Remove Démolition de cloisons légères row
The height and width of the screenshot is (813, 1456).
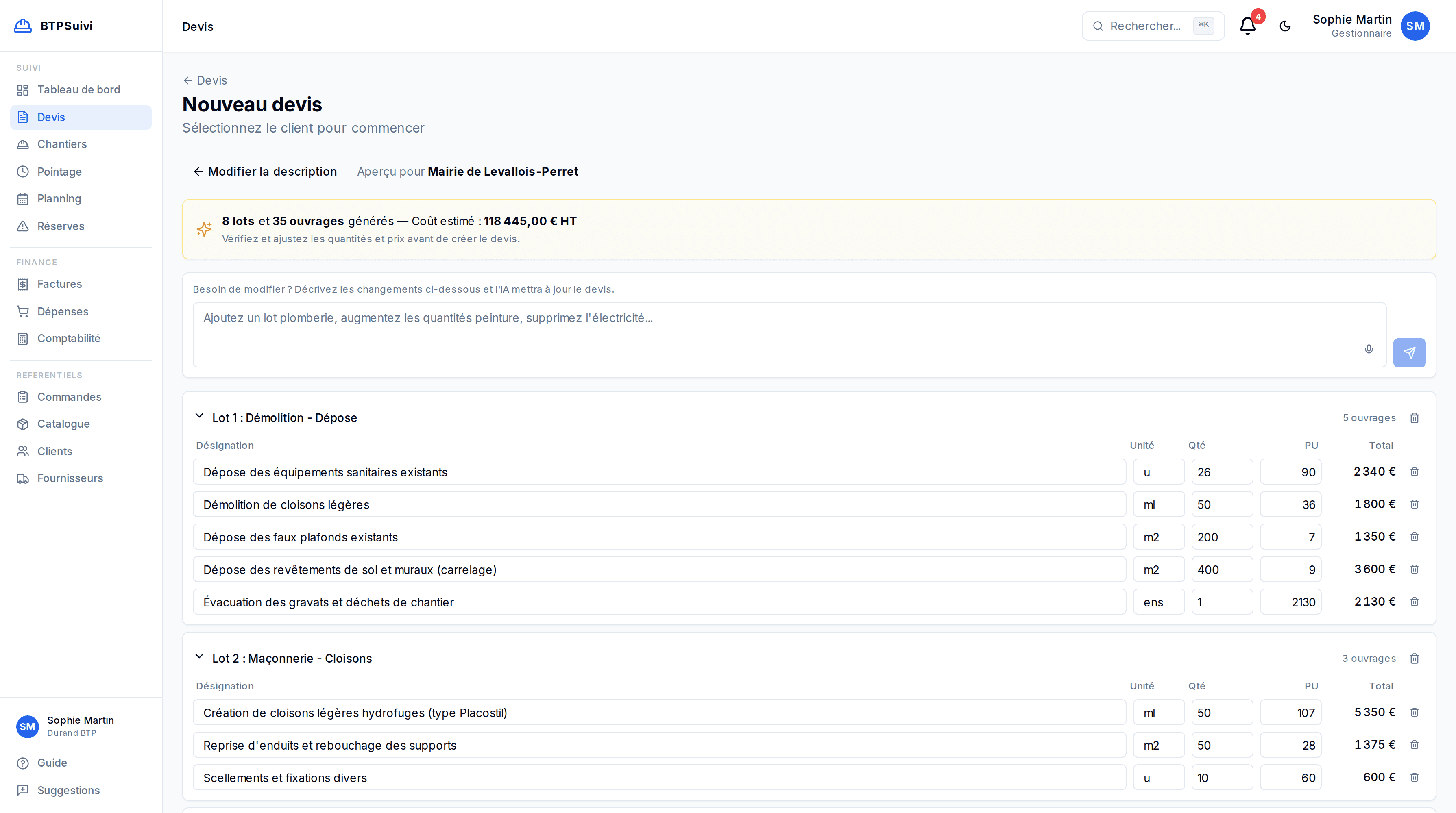pyautogui.click(x=1414, y=504)
